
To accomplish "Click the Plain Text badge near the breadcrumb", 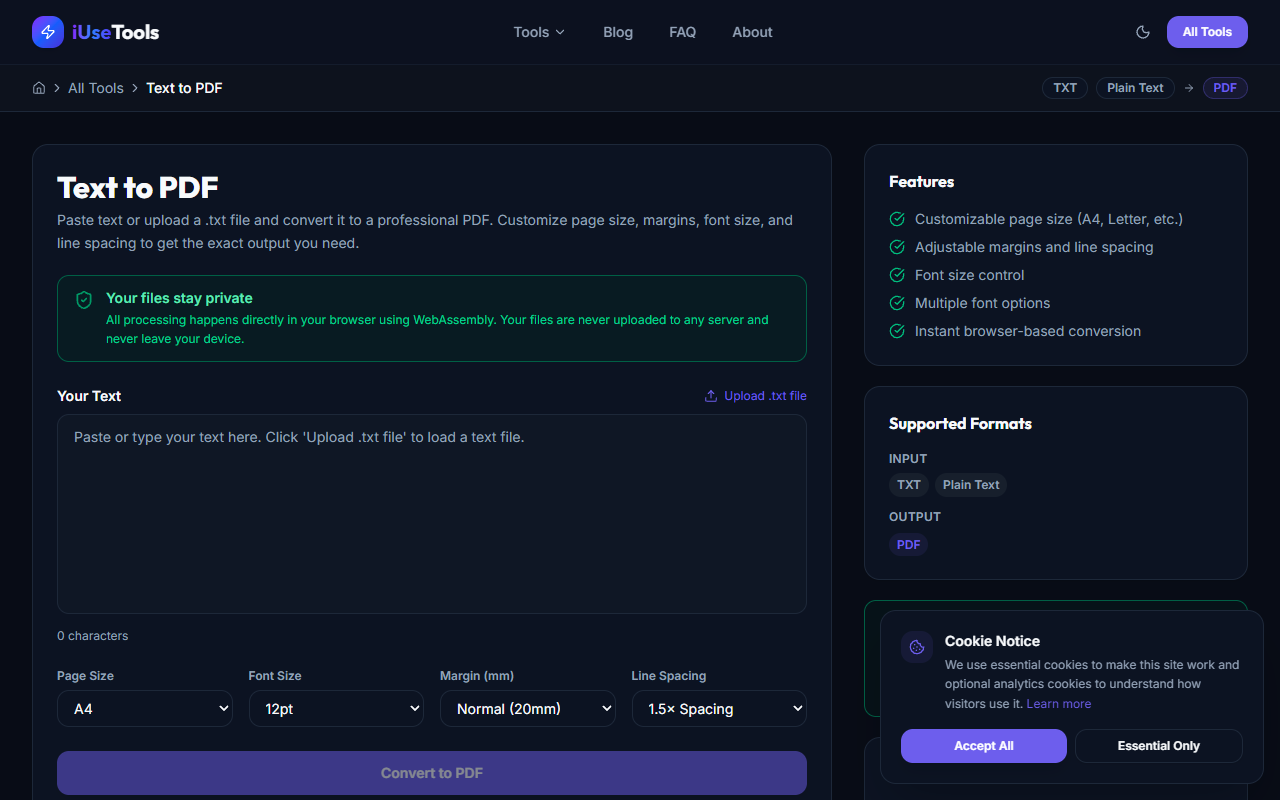I will click(x=1135, y=88).
